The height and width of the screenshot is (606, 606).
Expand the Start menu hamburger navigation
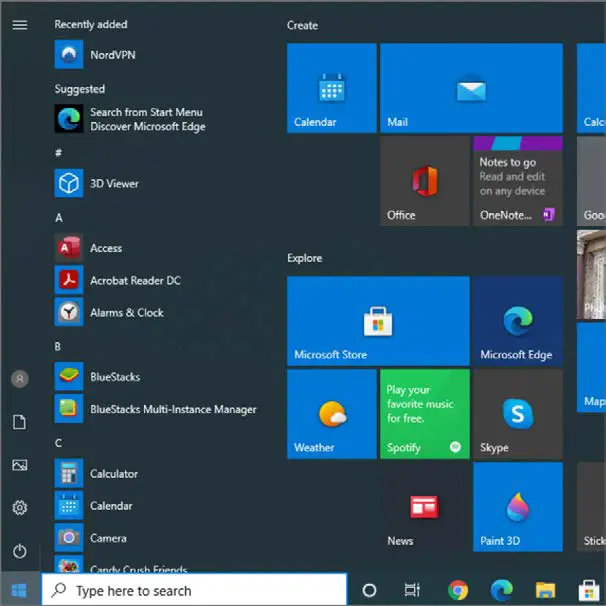pos(20,25)
